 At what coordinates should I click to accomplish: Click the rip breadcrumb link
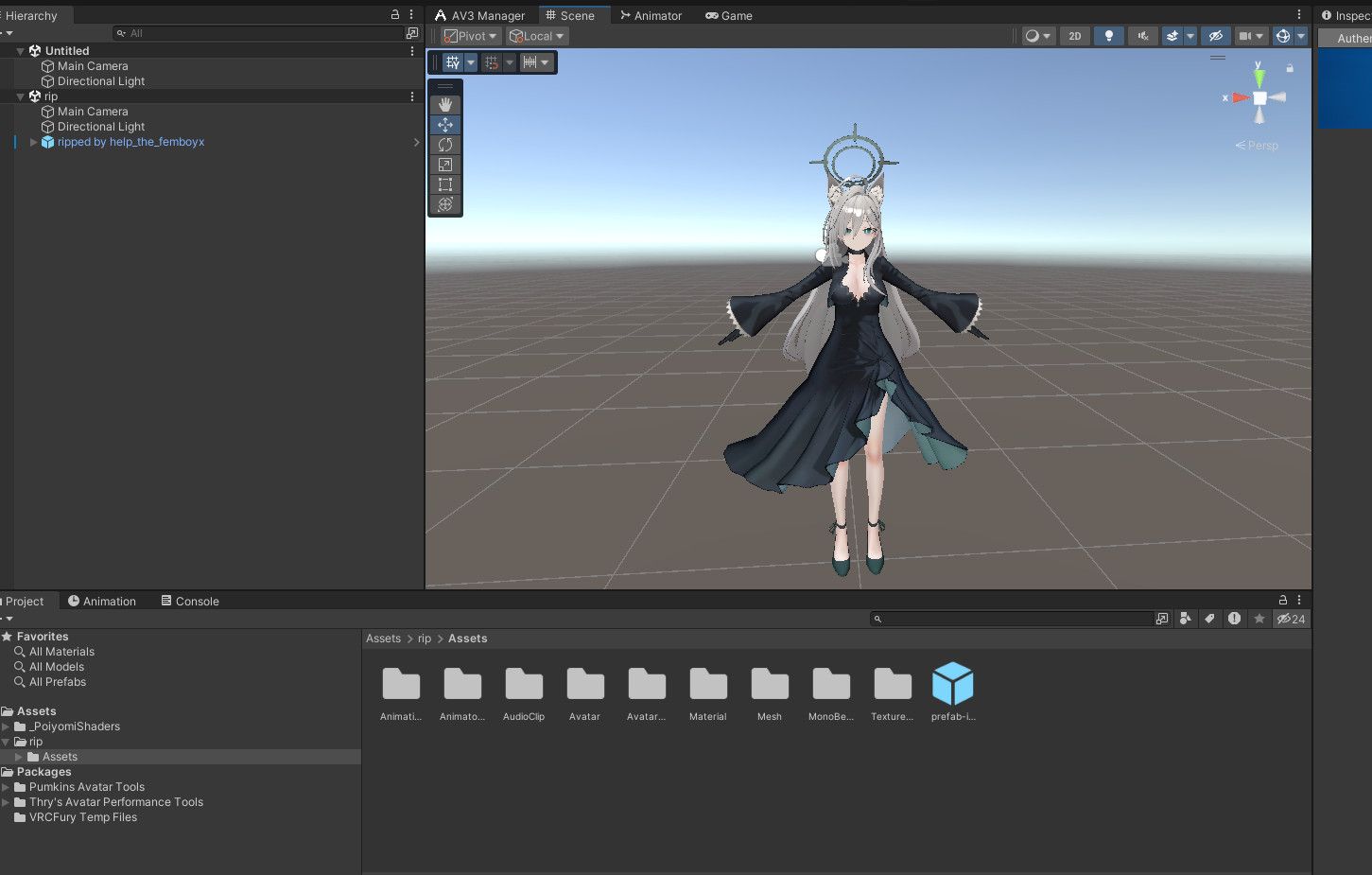[425, 639]
